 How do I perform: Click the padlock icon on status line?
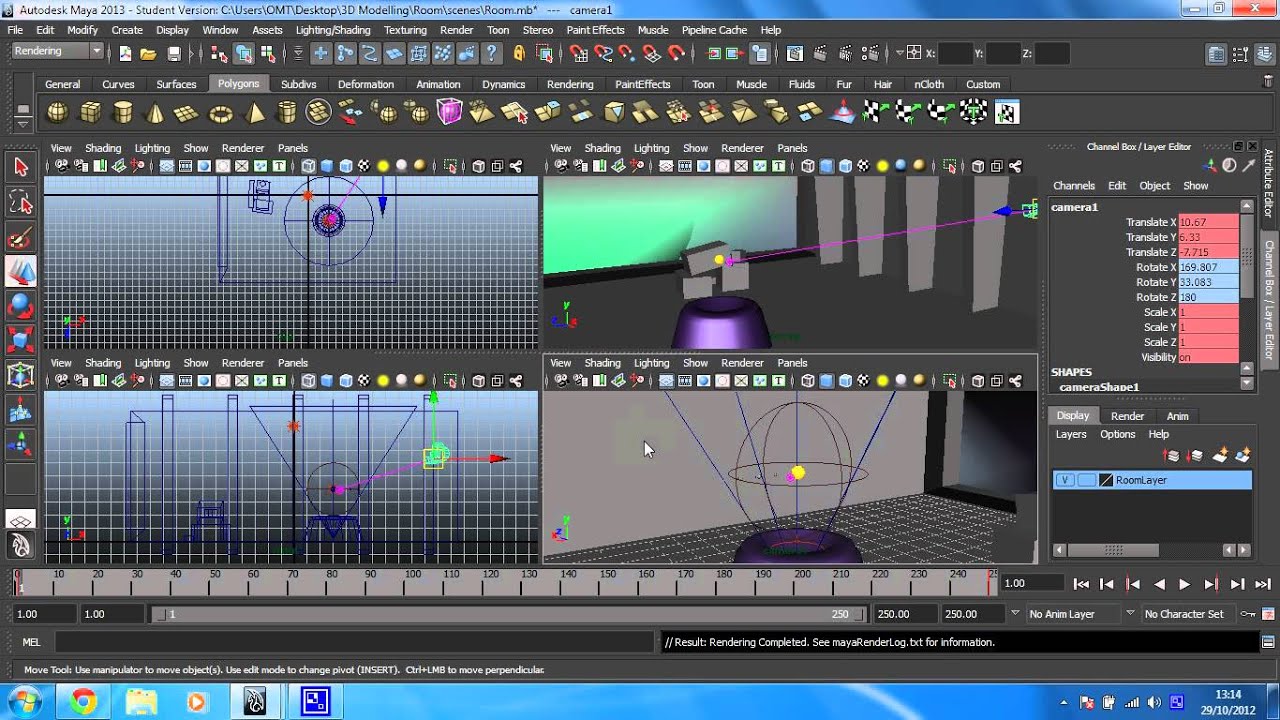tap(519, 53)
